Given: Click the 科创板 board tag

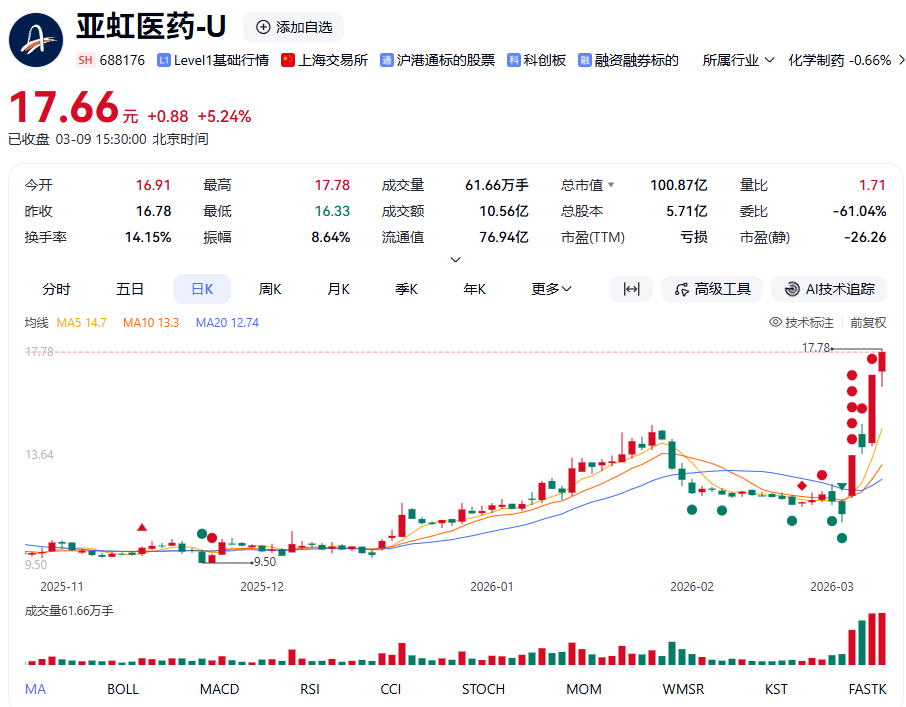Looking at the screenshot, I should (x=537, y=60).
